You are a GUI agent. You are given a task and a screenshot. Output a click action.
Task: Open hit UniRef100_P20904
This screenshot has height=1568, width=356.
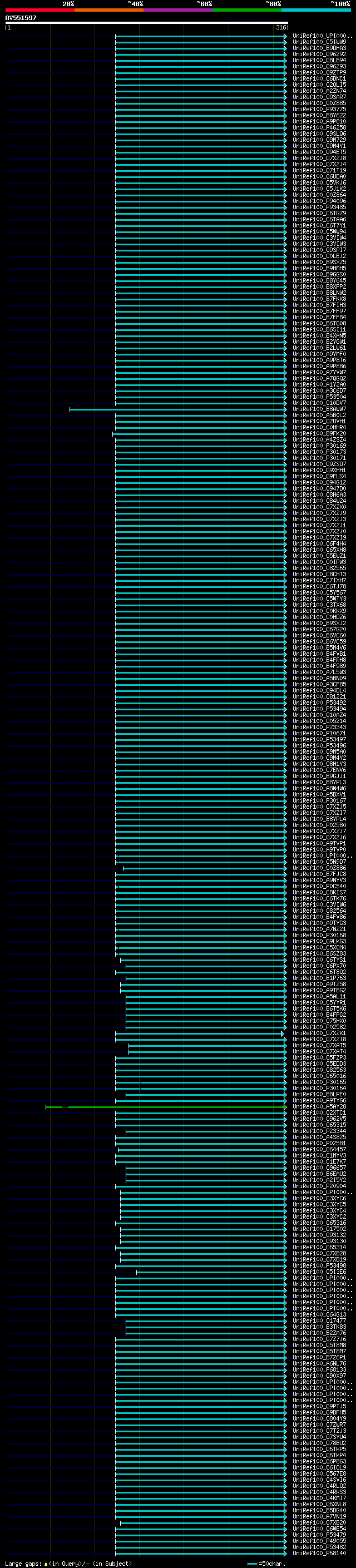click(319, 1186)
